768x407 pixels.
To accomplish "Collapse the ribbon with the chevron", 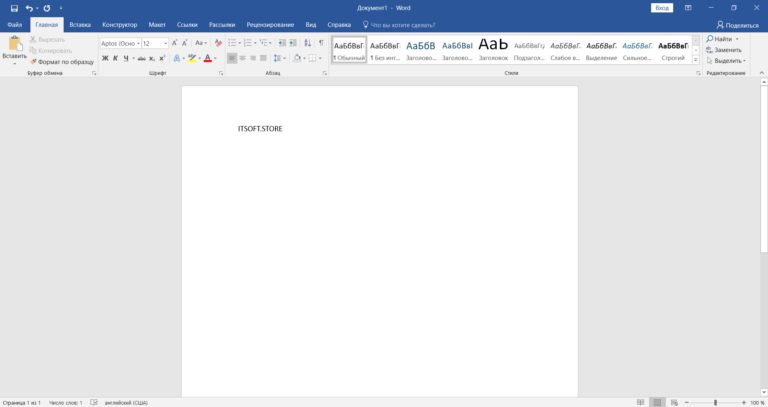I will pos(762,73).
